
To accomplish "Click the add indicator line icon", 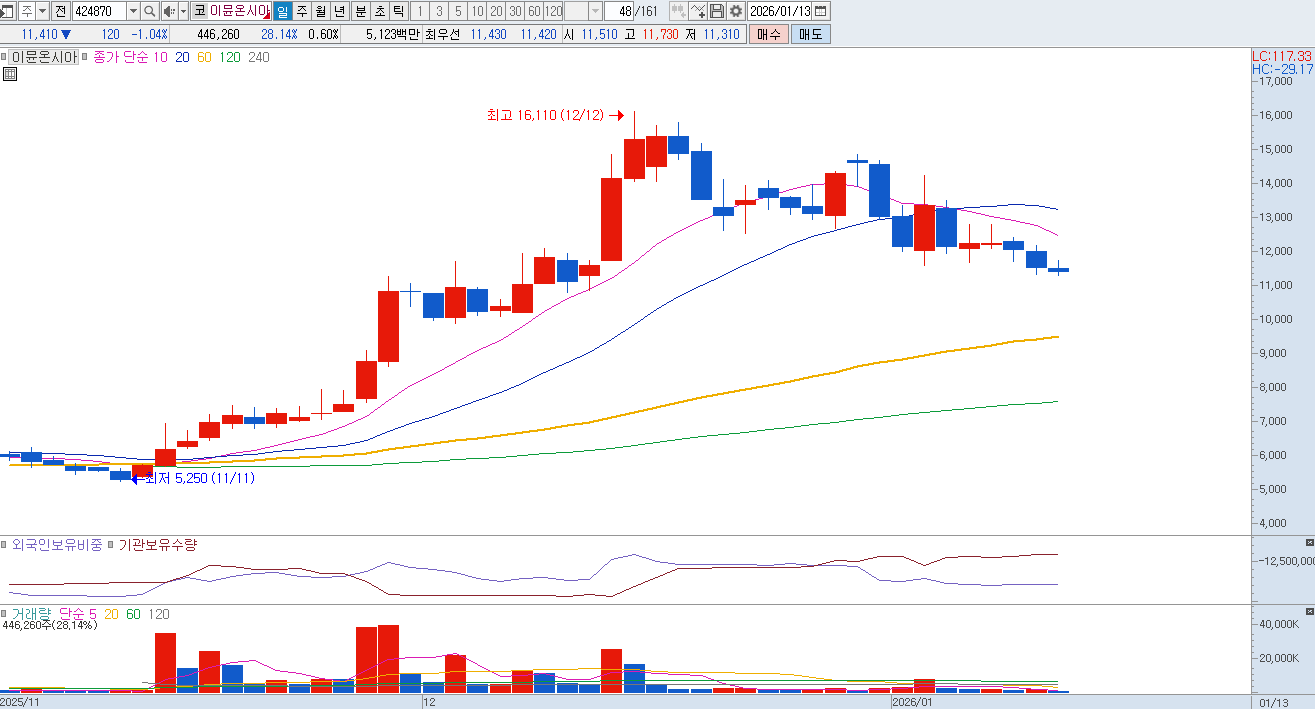I will tap(698, 11).
